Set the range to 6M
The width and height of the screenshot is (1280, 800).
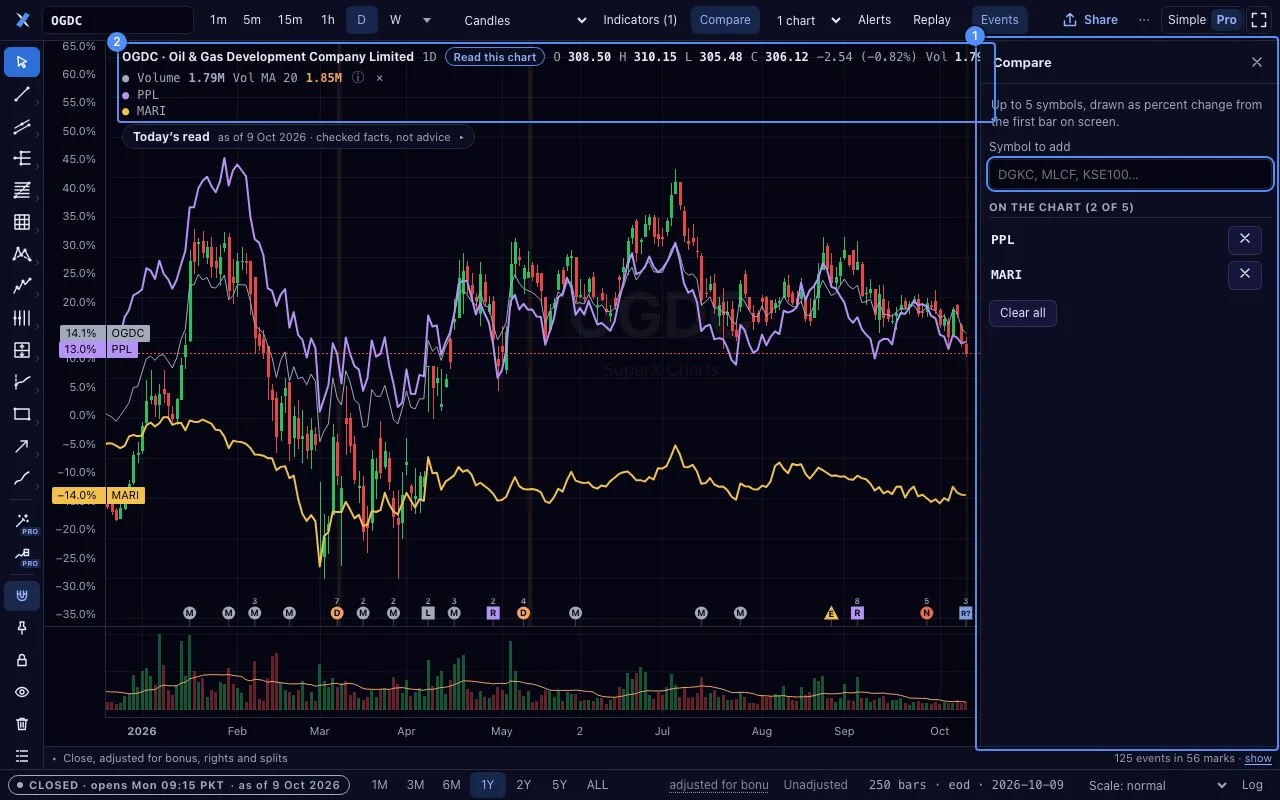tap(451, 785)
